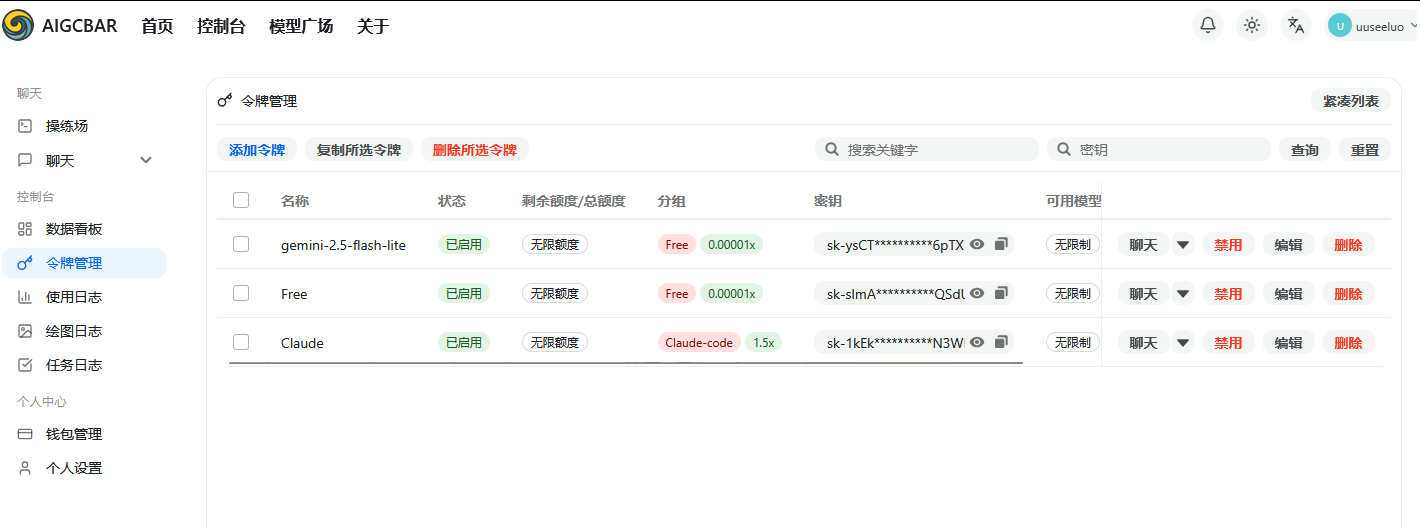Click the search magnifier in 搜索关键字 field
This screenshot has height=528, width=1420.
tap(832, 150)
